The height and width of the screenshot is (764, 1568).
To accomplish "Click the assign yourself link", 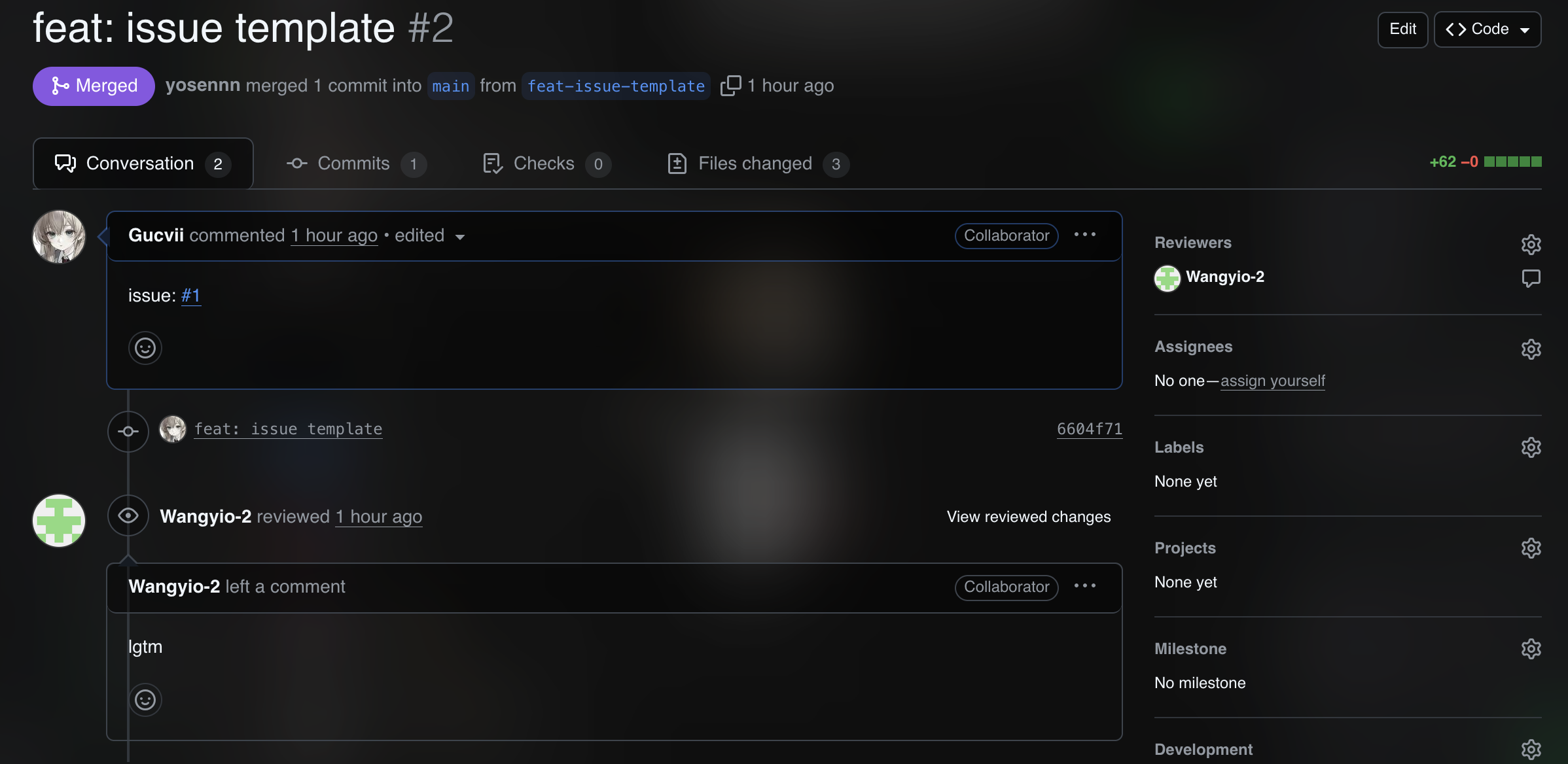I will tap(1272, 381).
